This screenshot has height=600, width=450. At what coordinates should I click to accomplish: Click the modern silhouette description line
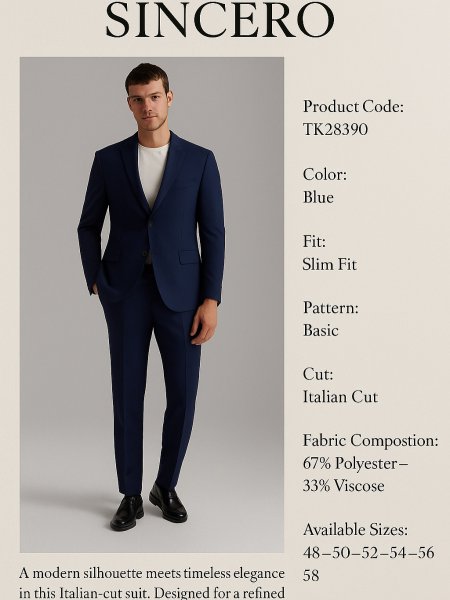[x=152, y=574]
